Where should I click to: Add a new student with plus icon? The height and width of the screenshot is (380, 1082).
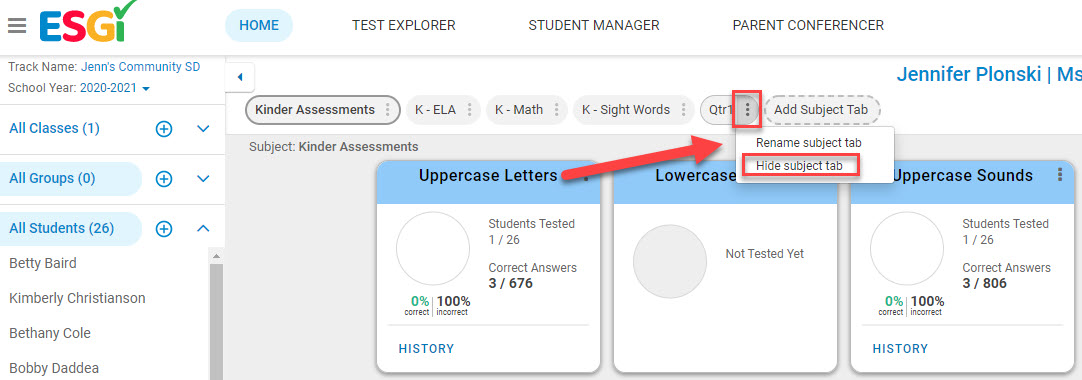(x=164, y=228)
